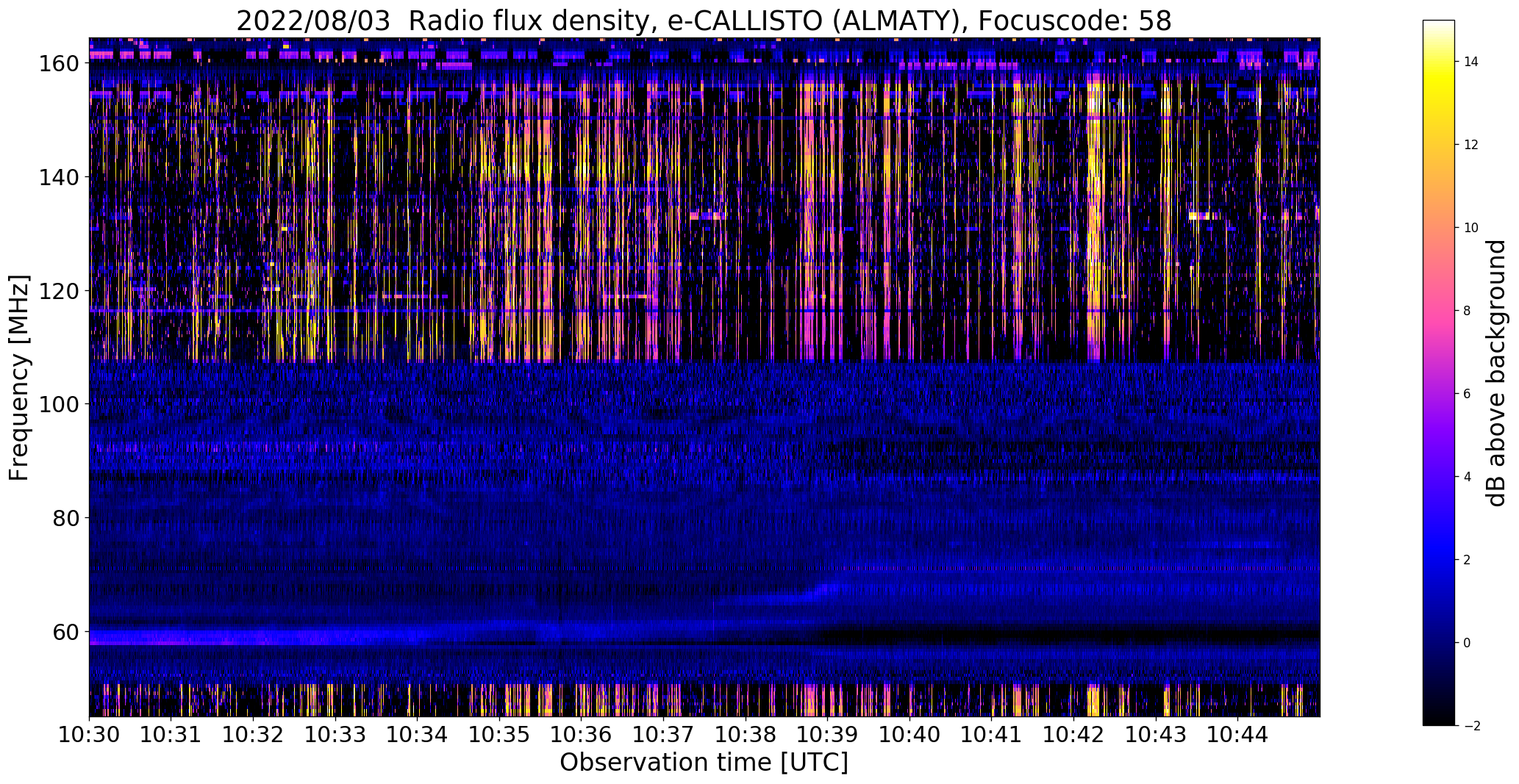Click the 10:35 time tick label
The height and width of the screenshot is (784, 1519).
499,733
